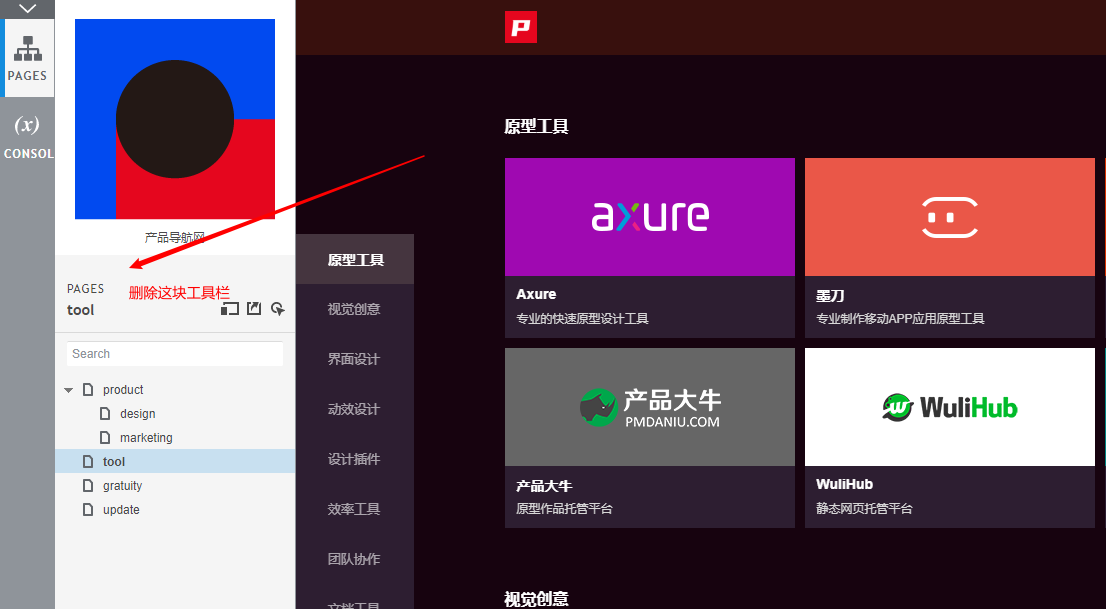
Task: Open the 墨刀 tool card
Action: pyautogui.click(x=949, y=248)
